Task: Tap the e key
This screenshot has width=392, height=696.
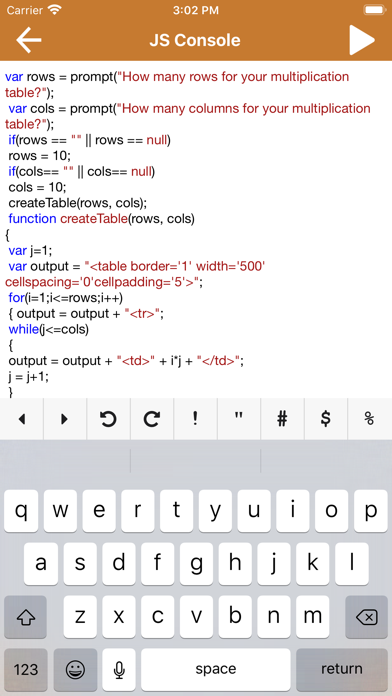Action: pyautogui.click(x=99, y=510)
